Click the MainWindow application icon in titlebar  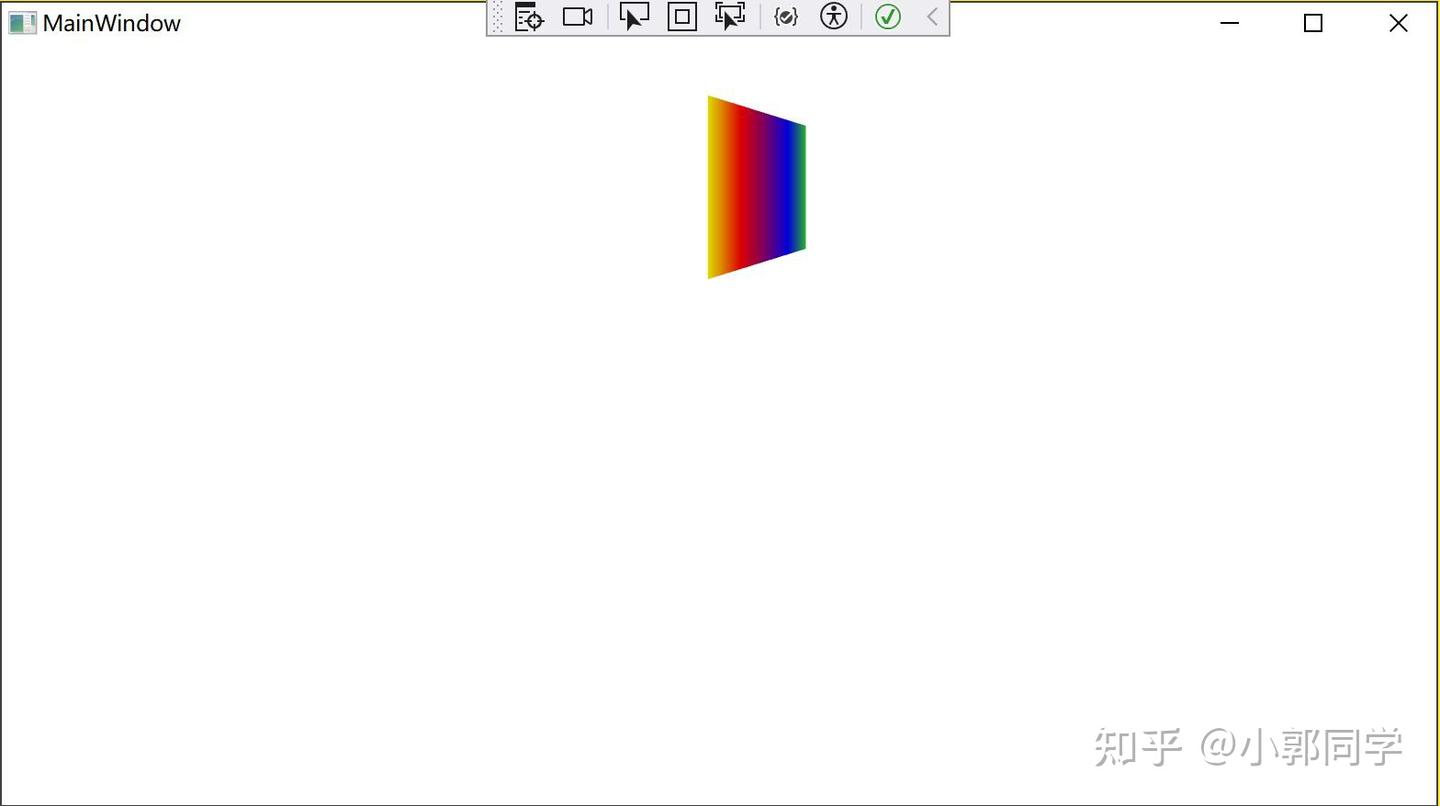coord(21,22)
